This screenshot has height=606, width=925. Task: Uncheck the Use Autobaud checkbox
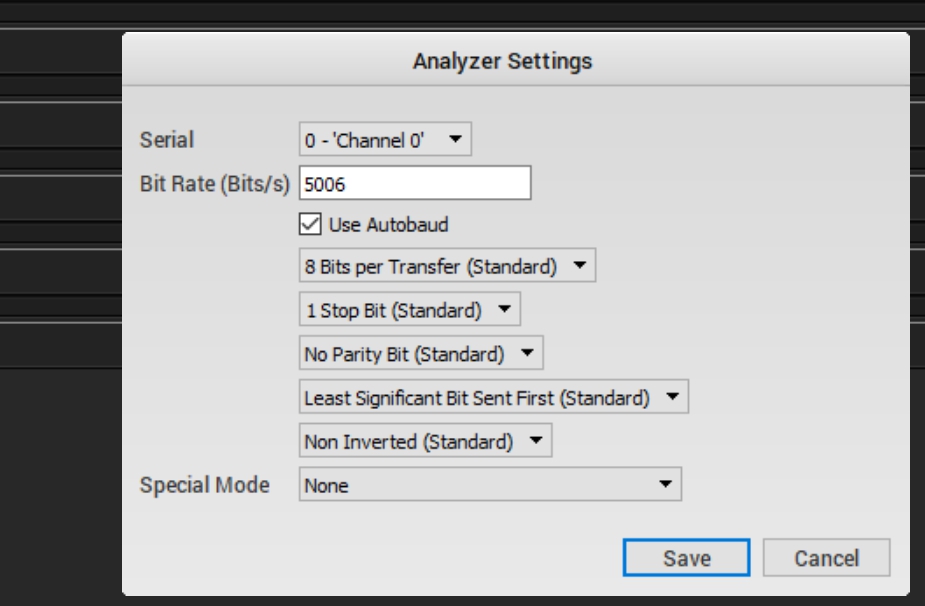[310, 224]
